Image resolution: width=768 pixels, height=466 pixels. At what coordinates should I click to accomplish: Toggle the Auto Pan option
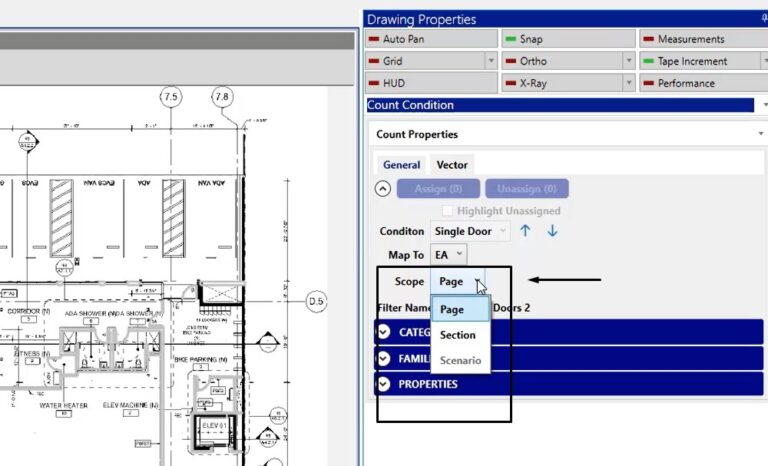[431, 39]
